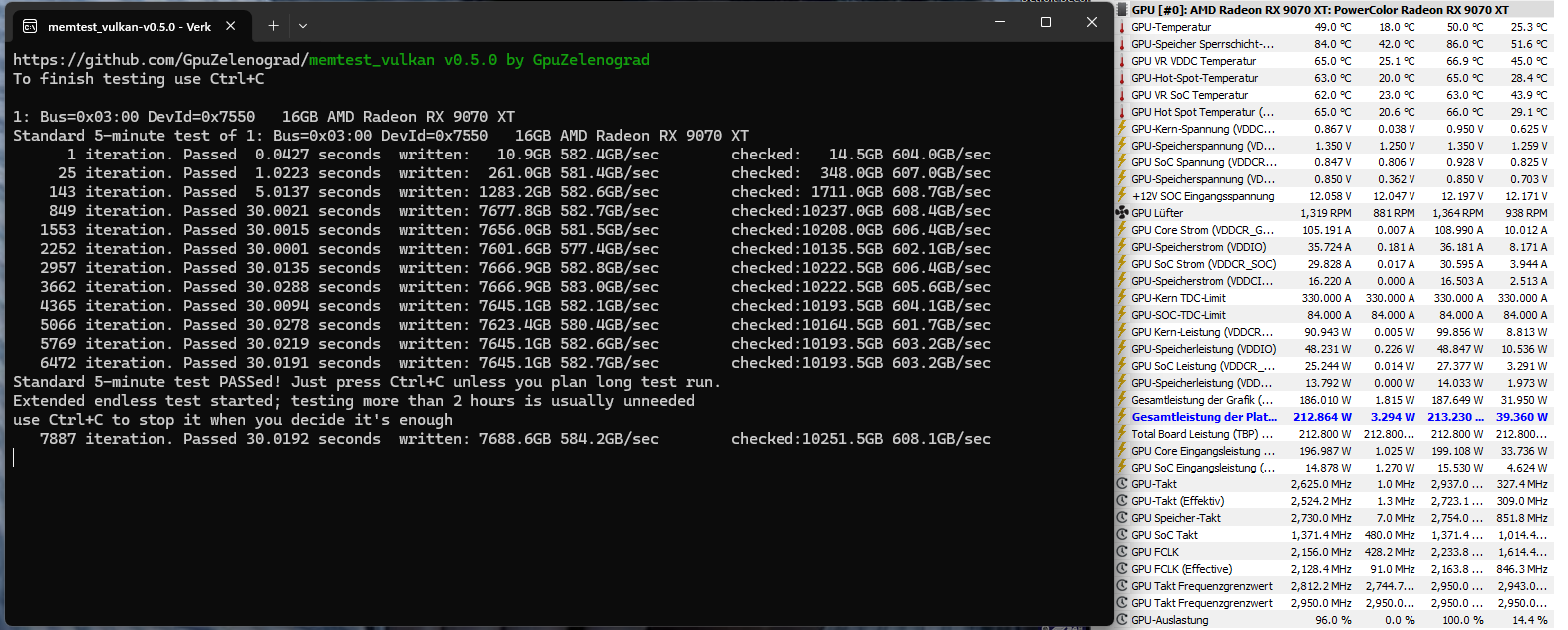Click clock icon beside GPU SoC Takt
This screenshot has height=630, width=1568.
coord(1122,535)
